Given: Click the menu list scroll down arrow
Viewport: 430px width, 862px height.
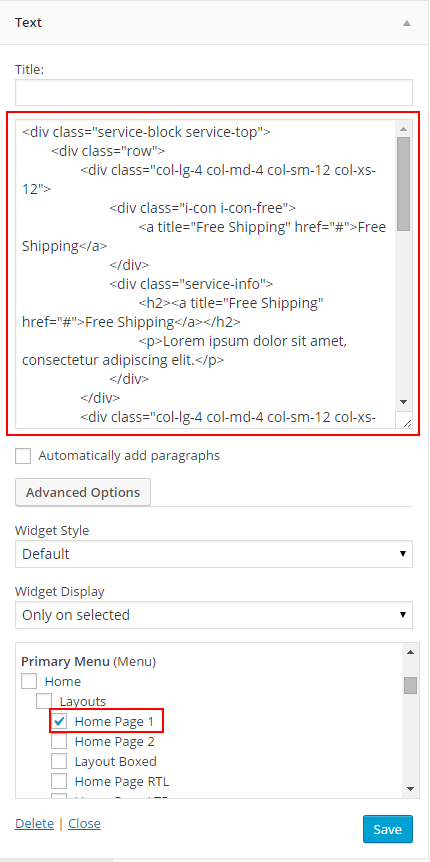Looking at the screenshot, I should (x=410, y=789).
